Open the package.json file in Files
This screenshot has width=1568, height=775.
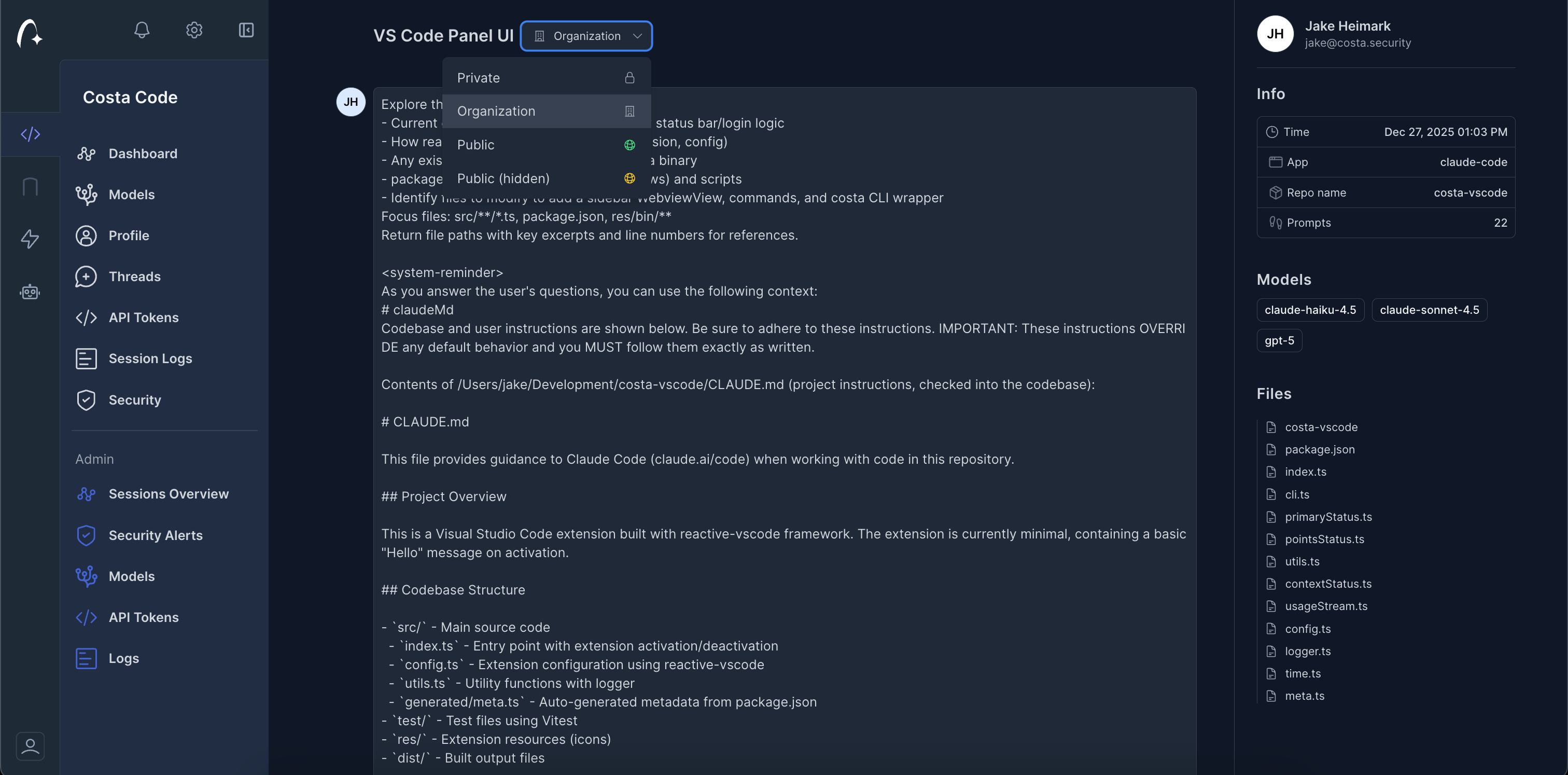click(x=1320, y=449)
